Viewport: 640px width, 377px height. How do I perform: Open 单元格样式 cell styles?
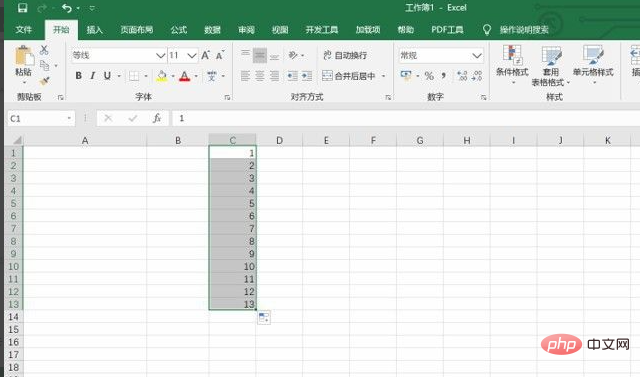(593, 65)
